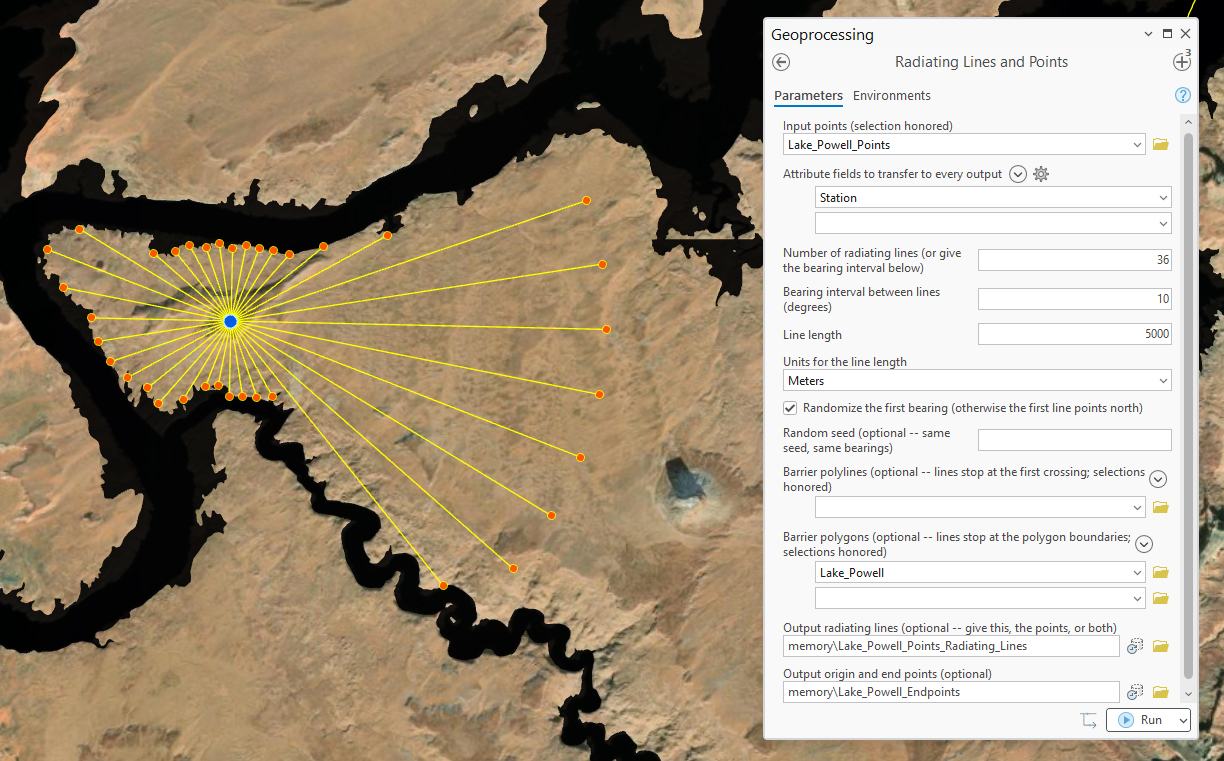The image size is (1224, 761).
Task: Open the Units Meters dropdown
Action: [1163, 381]
